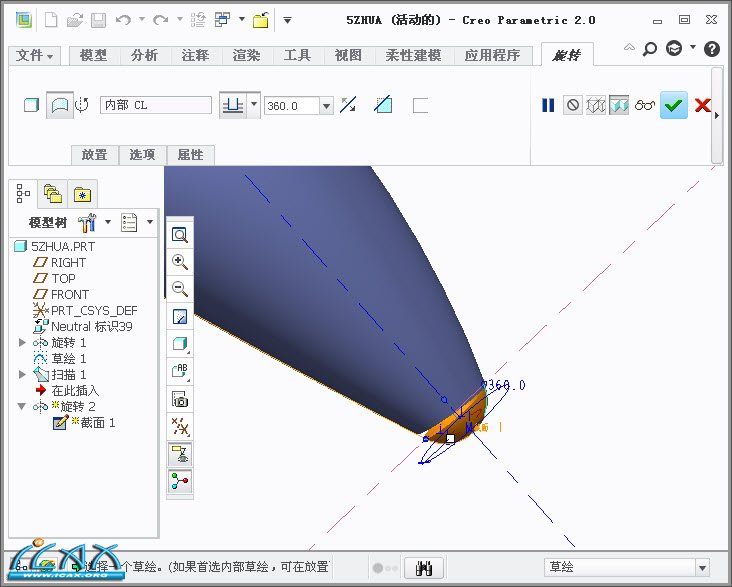The height and width of the screenshot is (587, 732).
Task: Expand the 旋转 1 tree node
Action: [23, 343]
